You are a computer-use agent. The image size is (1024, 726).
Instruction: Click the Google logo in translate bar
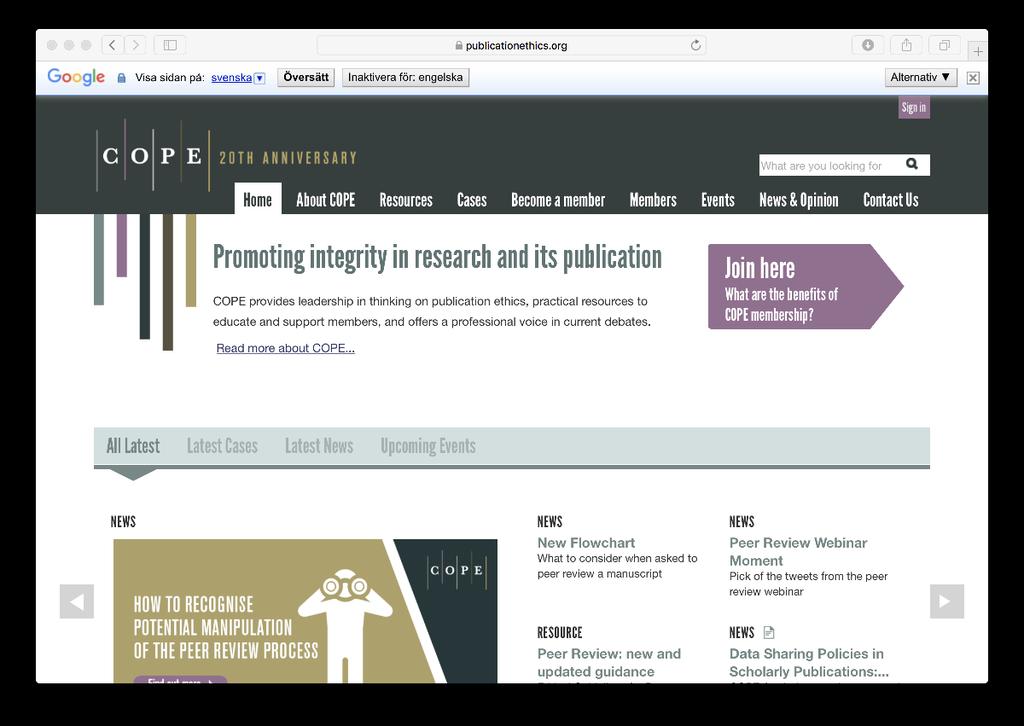(x=76, y=77)
